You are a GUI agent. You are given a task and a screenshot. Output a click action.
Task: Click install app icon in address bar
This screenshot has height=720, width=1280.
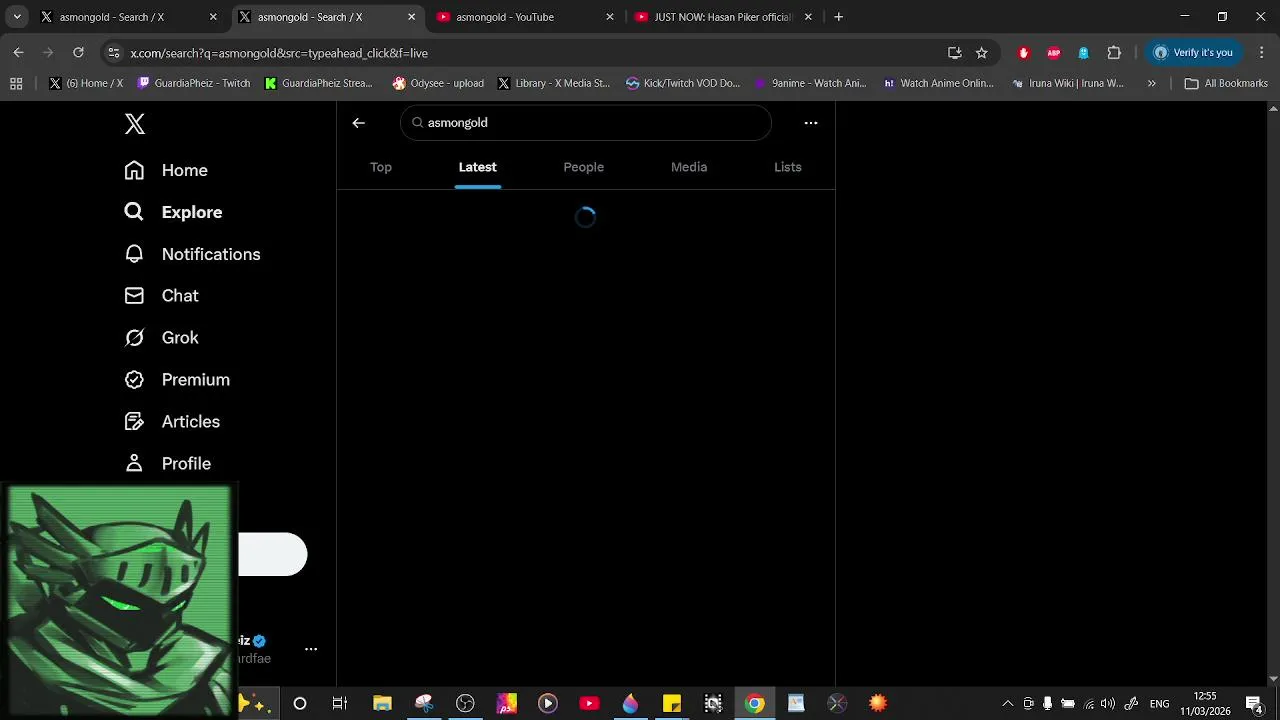click(x=955, y=53)
